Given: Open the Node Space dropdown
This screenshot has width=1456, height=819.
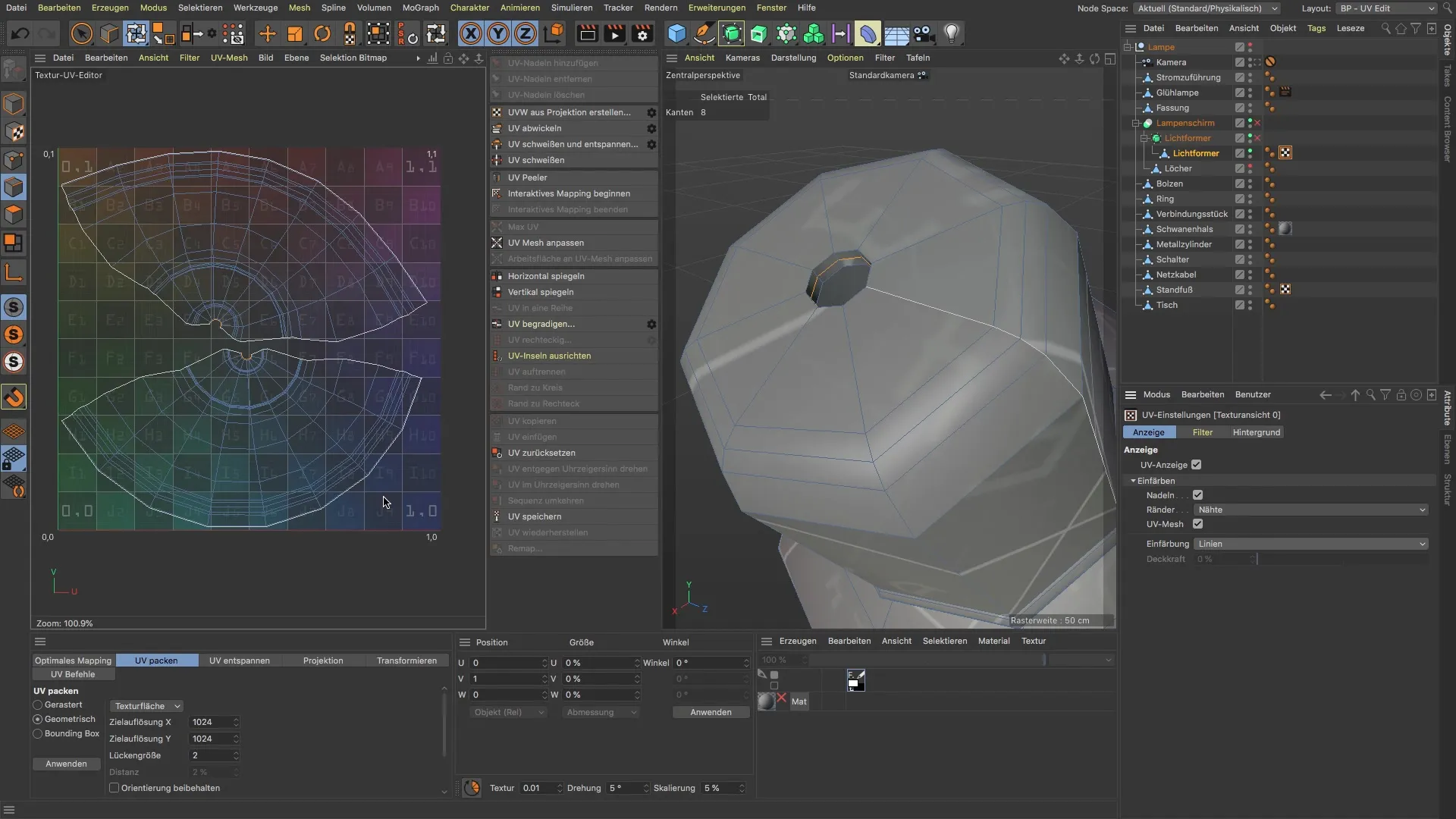Looking at the screenshot, I should 1207,8.
